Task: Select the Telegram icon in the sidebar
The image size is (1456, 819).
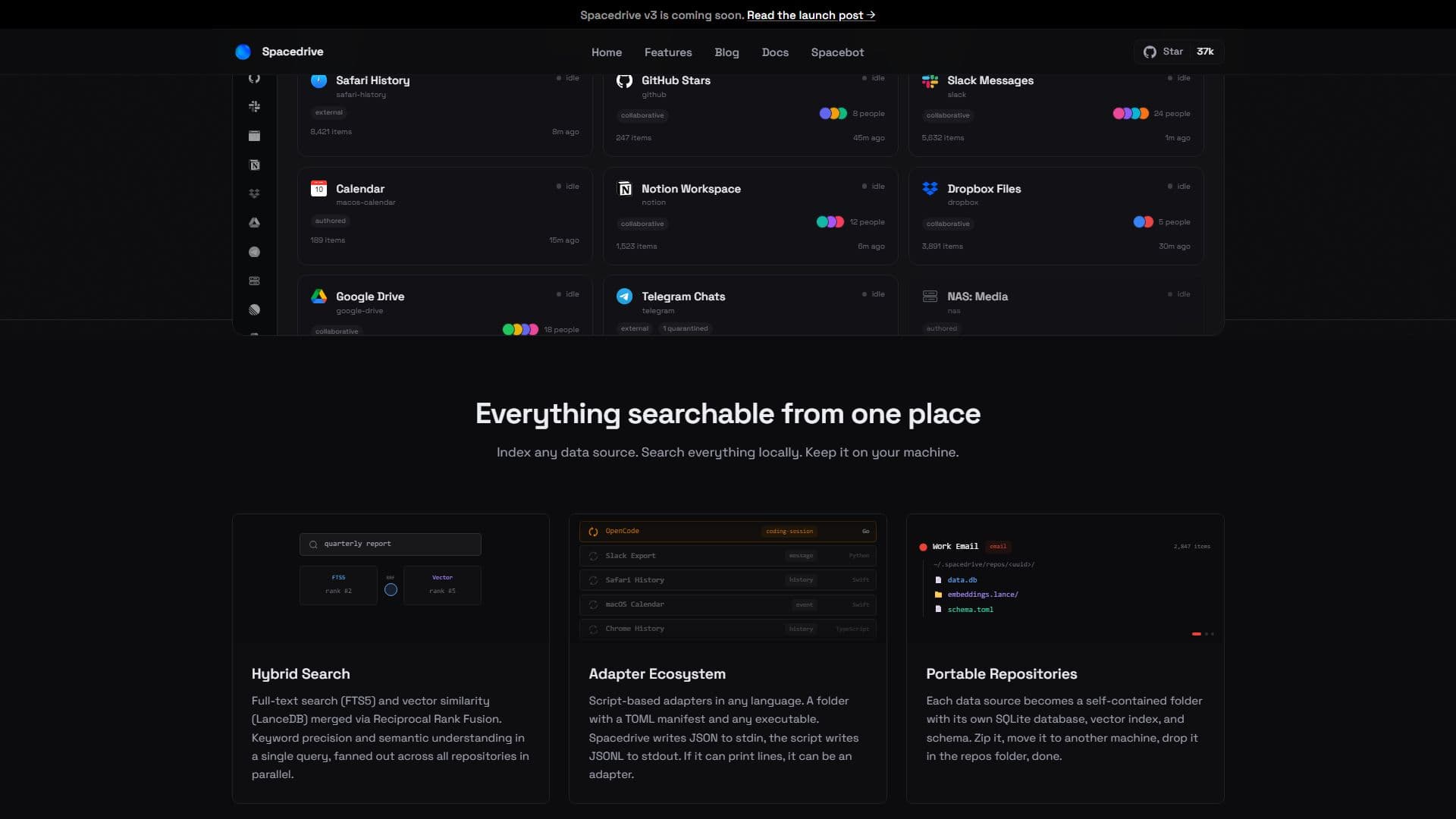Action: pyautogui.click(x=254, y=252)
